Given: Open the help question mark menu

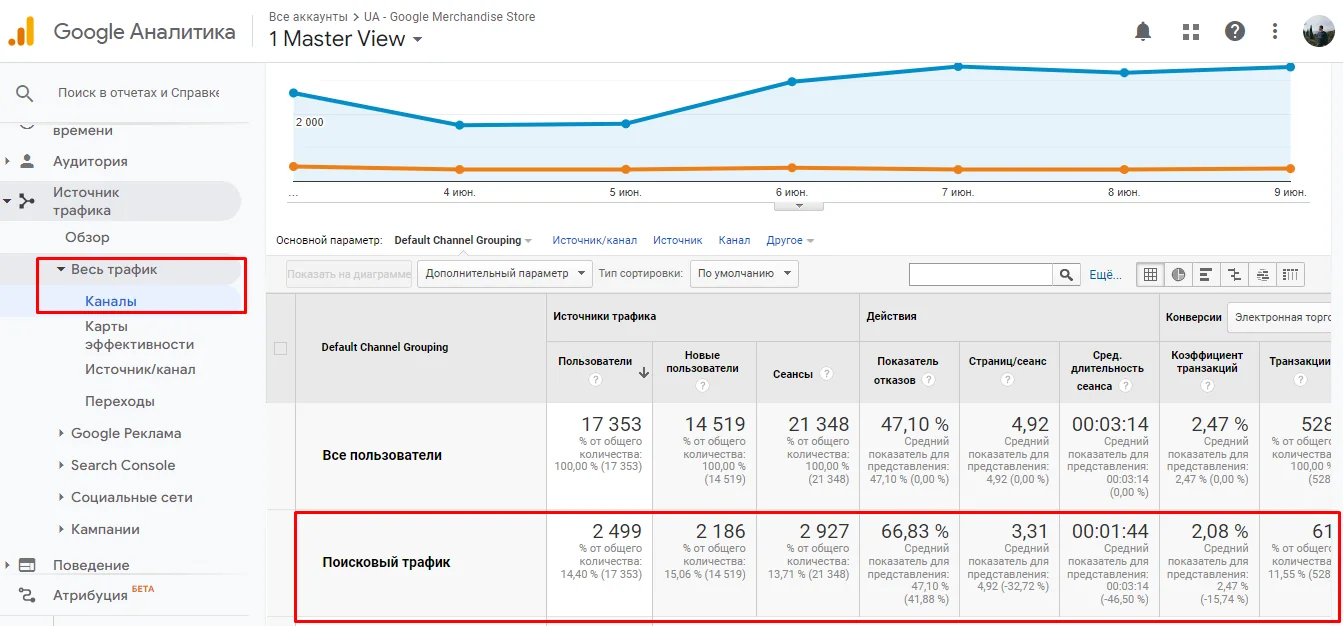Looking at the screenshot, I should [1235, 31].
